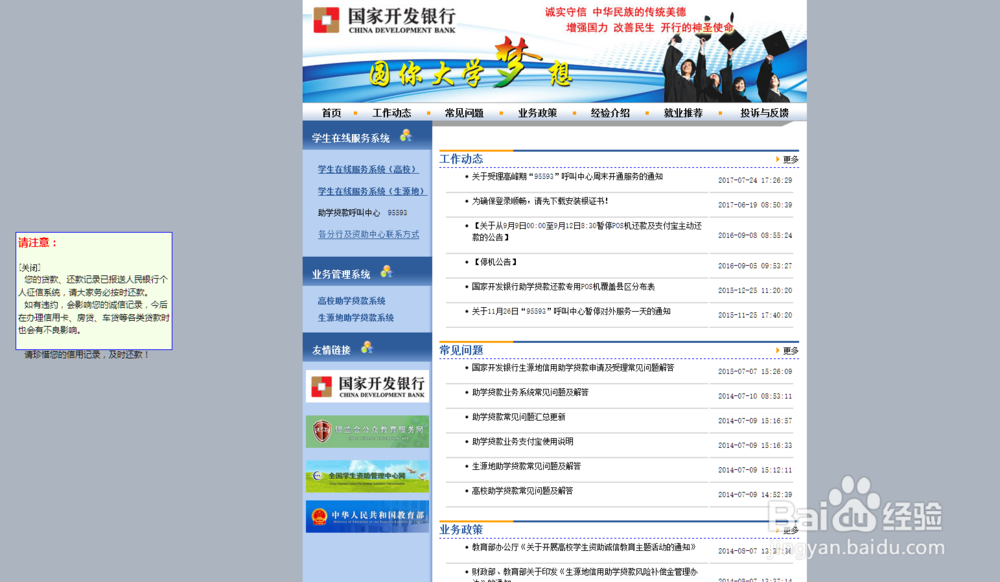
Task: Click the 中华人民共和国教育部 emblem banner
Action: pos(366,516)
